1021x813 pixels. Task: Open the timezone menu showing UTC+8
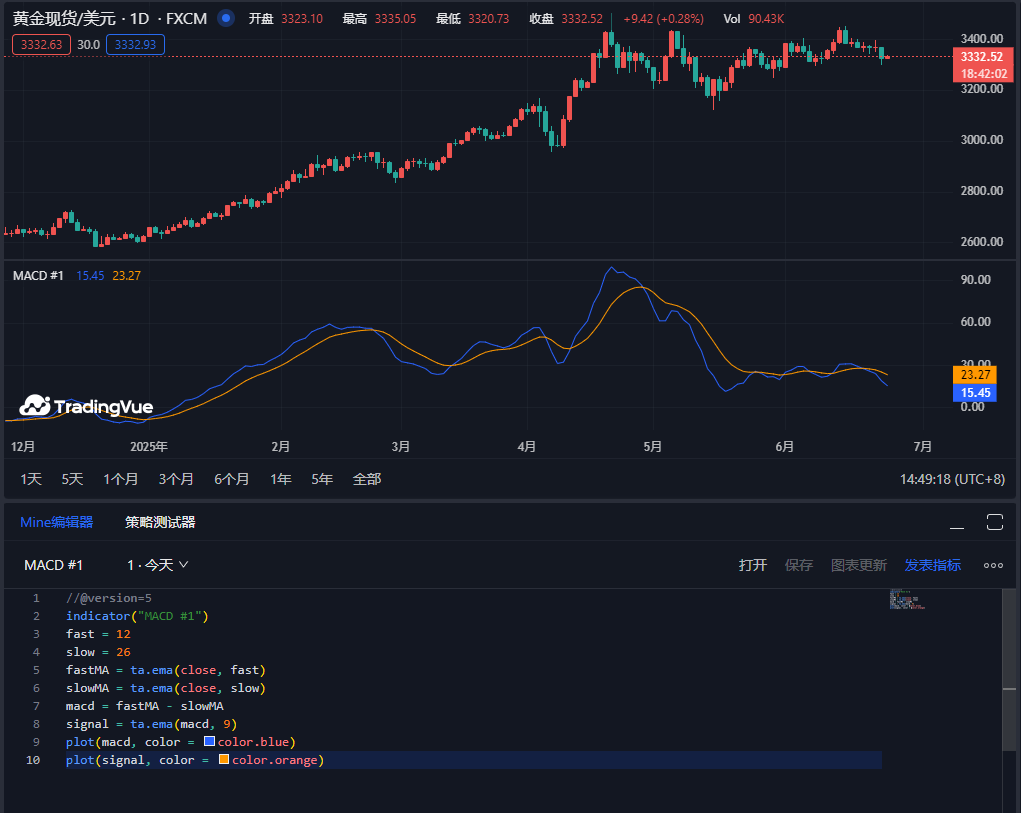(952, 479)
